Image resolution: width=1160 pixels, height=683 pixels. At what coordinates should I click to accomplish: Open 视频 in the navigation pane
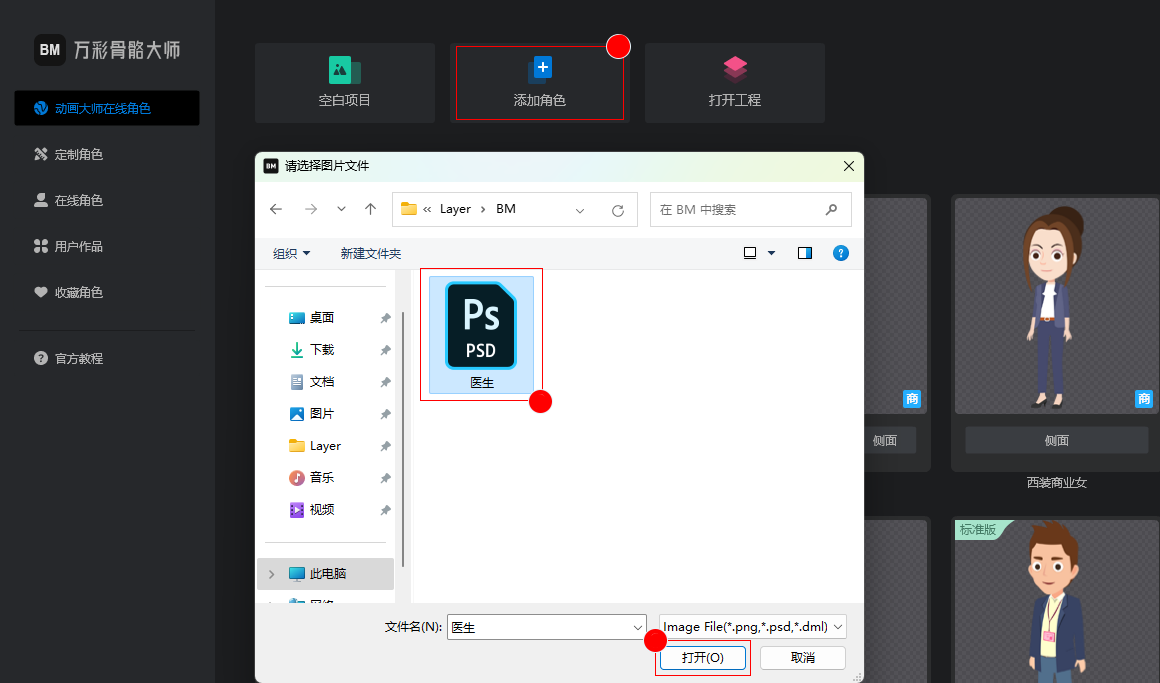tap(322, 510)
